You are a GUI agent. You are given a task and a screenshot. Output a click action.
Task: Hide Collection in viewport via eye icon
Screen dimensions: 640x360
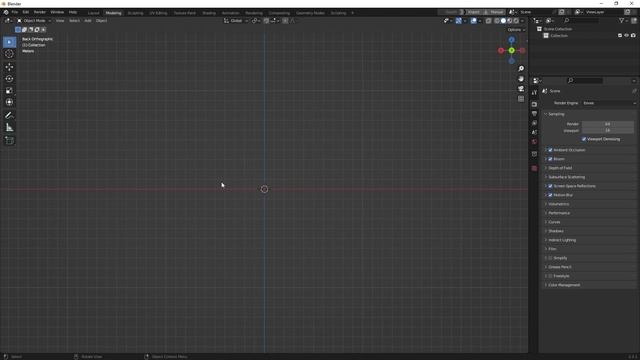coord(627,36)
